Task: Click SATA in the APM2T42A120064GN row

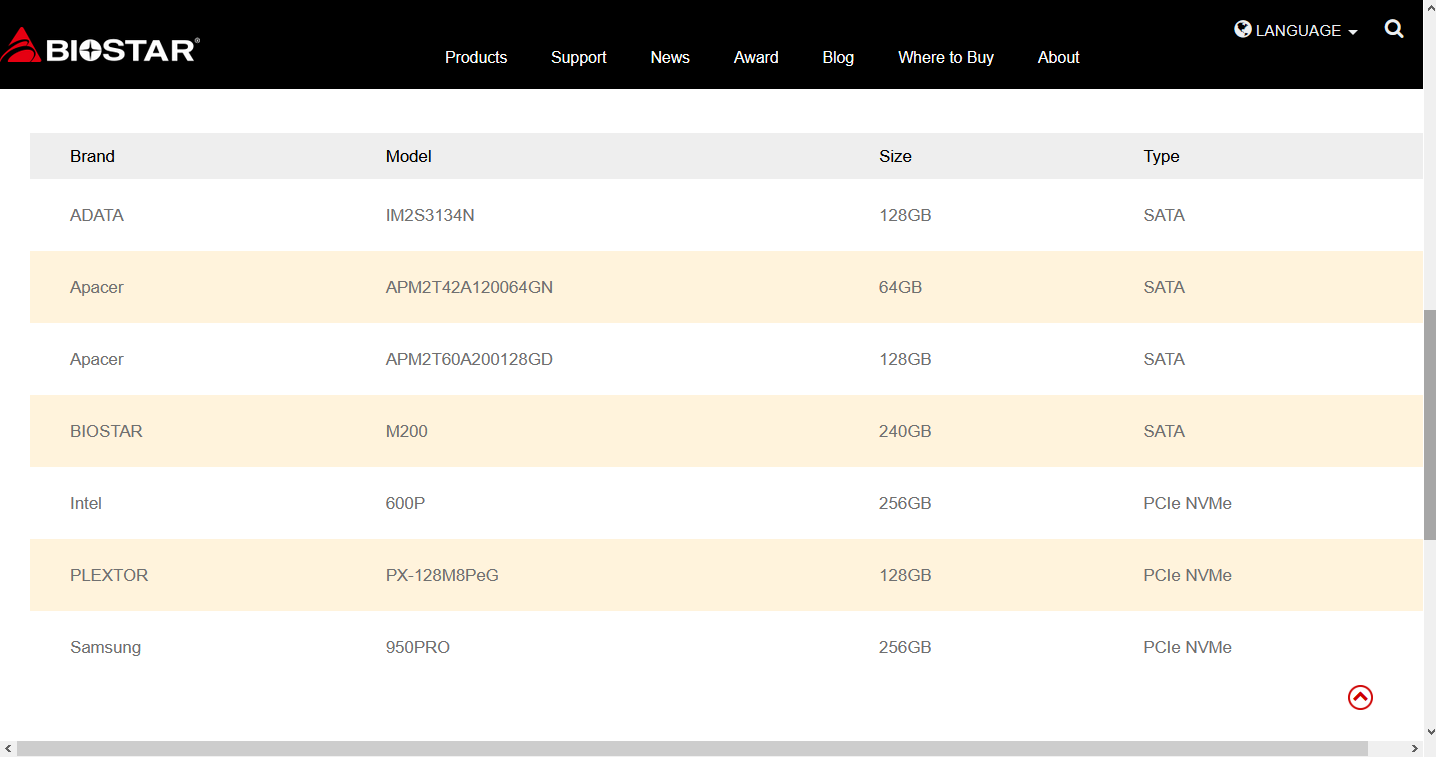Action: pyautogui.click(x=1164, y=287)
